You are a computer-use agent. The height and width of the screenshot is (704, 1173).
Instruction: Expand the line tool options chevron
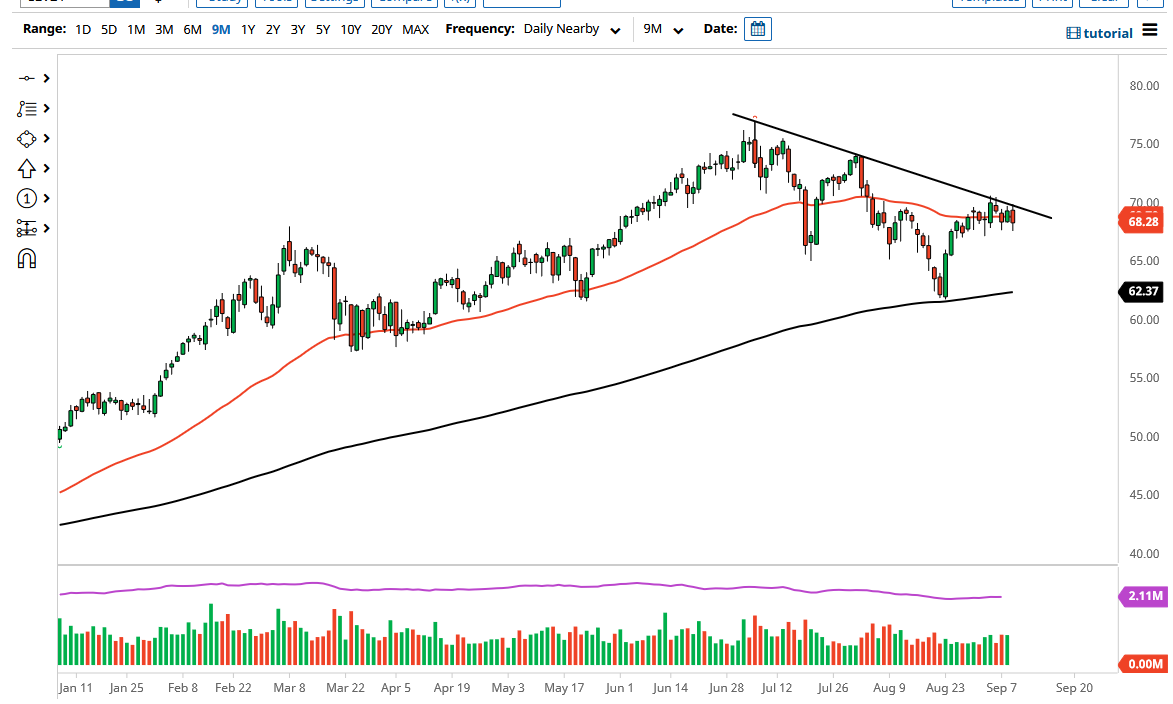[x=45, y=78]
